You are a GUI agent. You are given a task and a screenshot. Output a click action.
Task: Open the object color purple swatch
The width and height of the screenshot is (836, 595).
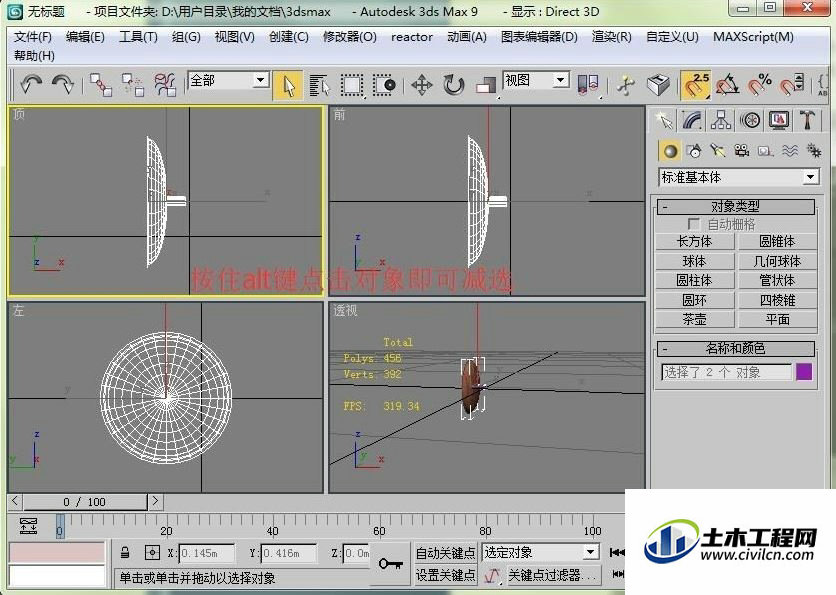[x=804, y=372]
